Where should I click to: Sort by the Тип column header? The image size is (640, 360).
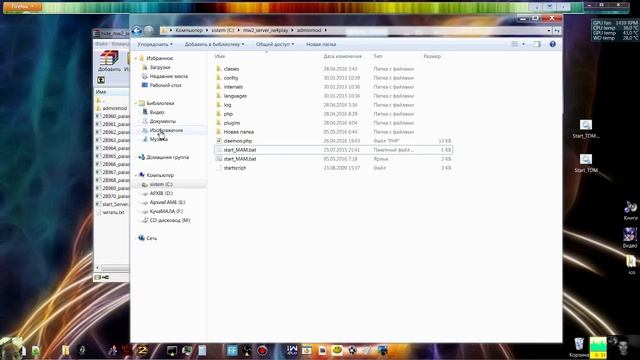378,56
